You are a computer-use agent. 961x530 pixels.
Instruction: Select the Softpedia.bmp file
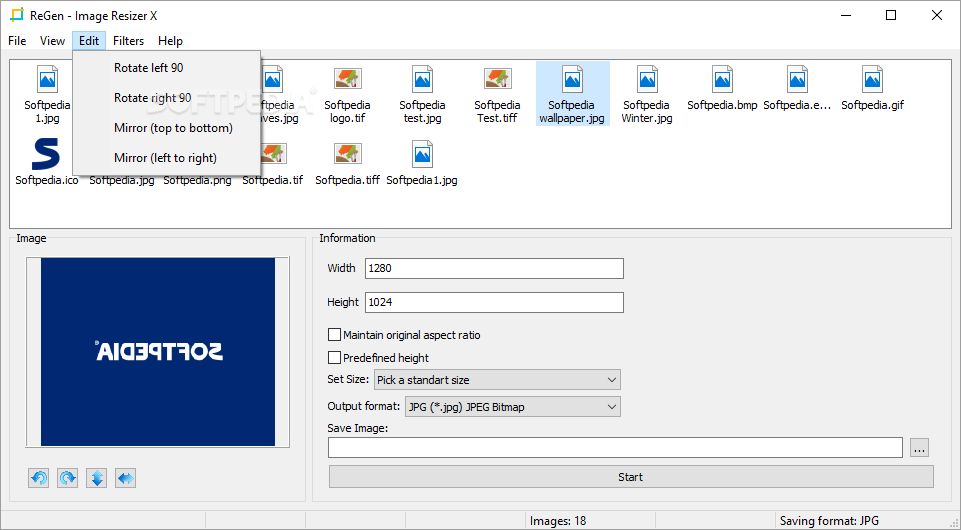722,88
